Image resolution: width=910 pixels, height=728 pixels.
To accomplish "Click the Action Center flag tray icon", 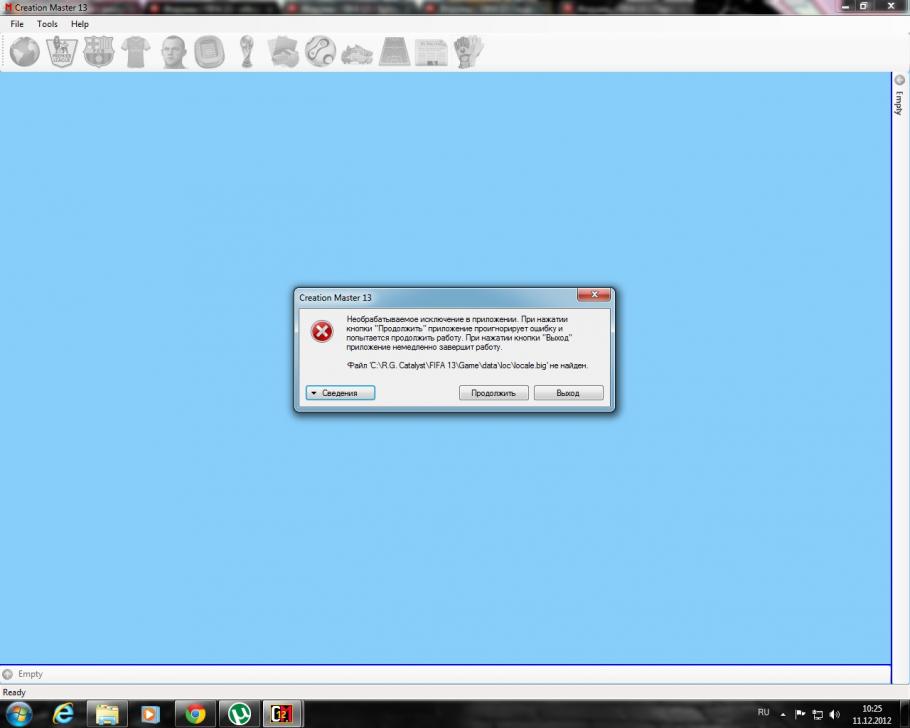I will click(800, 714).
